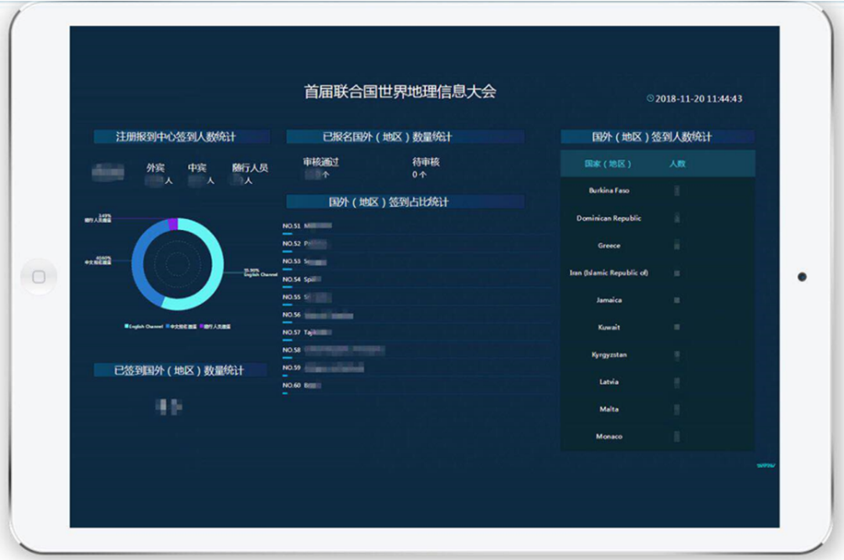Click the NO.55 ranking row

[x=417, y=298]
